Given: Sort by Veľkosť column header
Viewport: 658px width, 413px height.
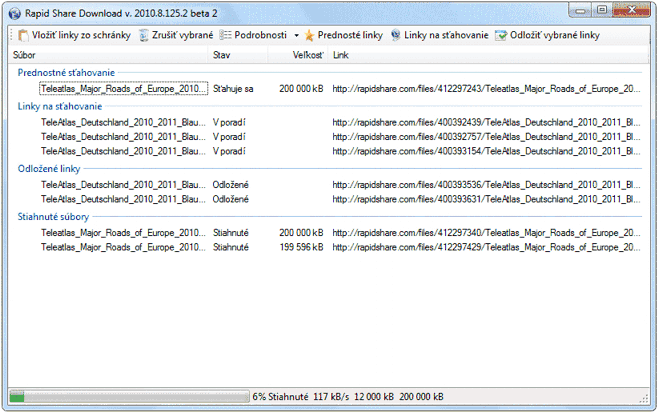Looking at the screenshot, I should point(308,54).
